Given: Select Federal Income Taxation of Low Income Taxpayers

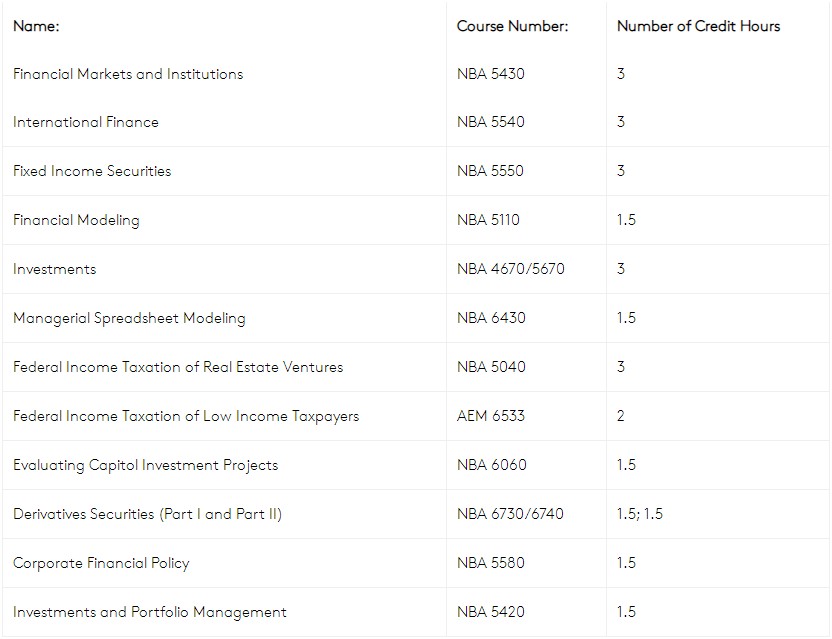Looking at the screenshot, I should coord(186,417).
